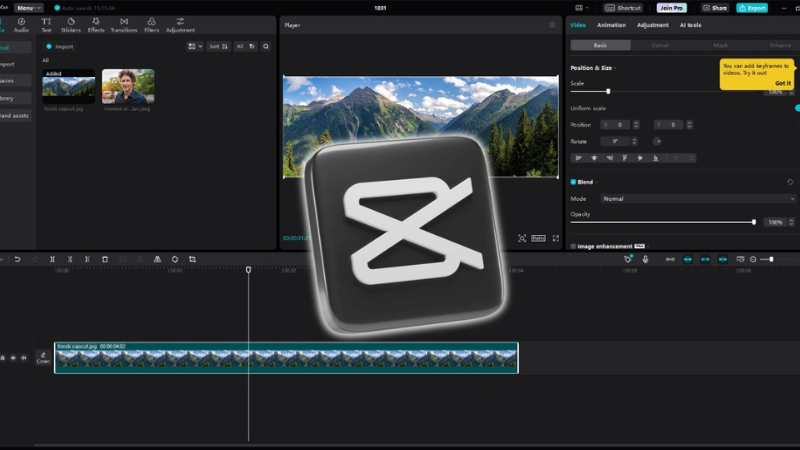Image resolution: width=800 pixels, height=450 pixels.
Task: Open the Shortcut button
Action: click(x=623, y=8)
